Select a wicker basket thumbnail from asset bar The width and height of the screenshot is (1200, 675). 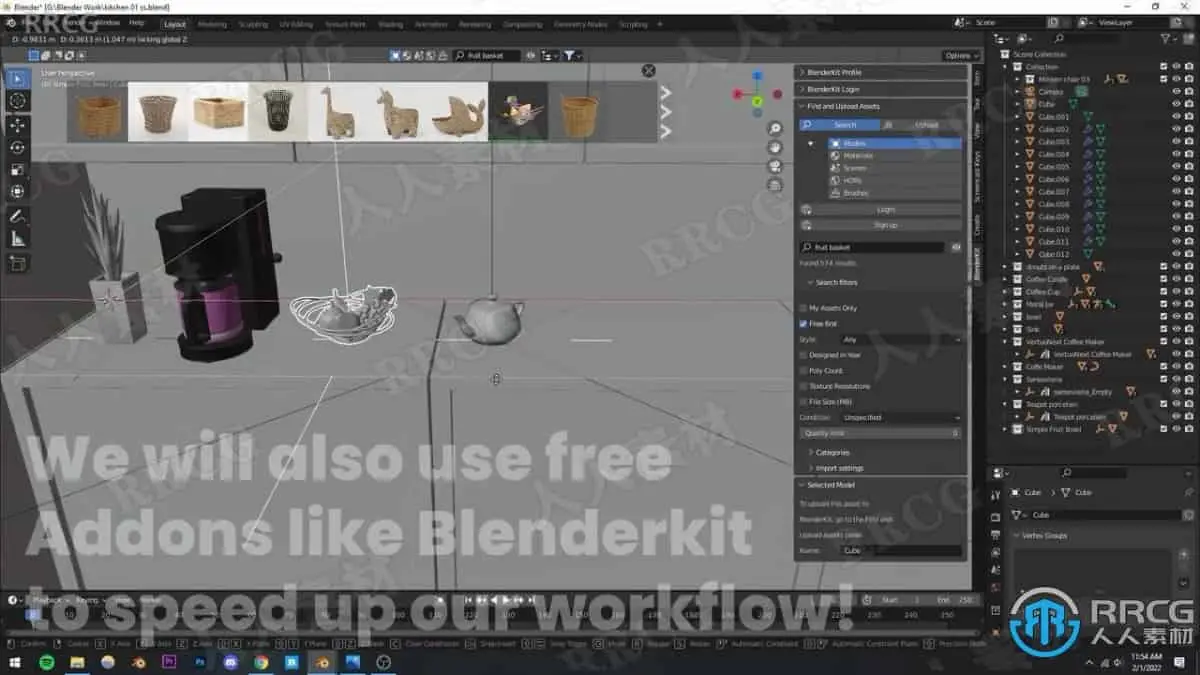(x=95, y=112)
